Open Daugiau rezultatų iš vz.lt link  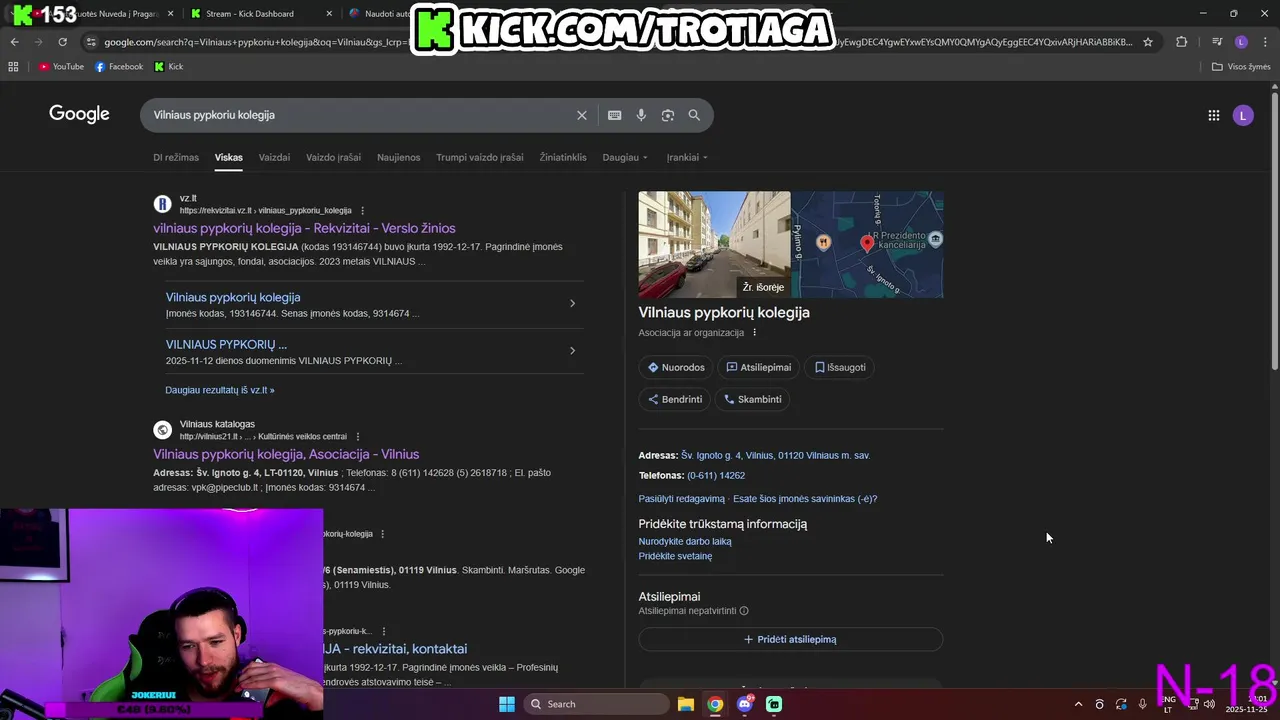pos(220,390)
